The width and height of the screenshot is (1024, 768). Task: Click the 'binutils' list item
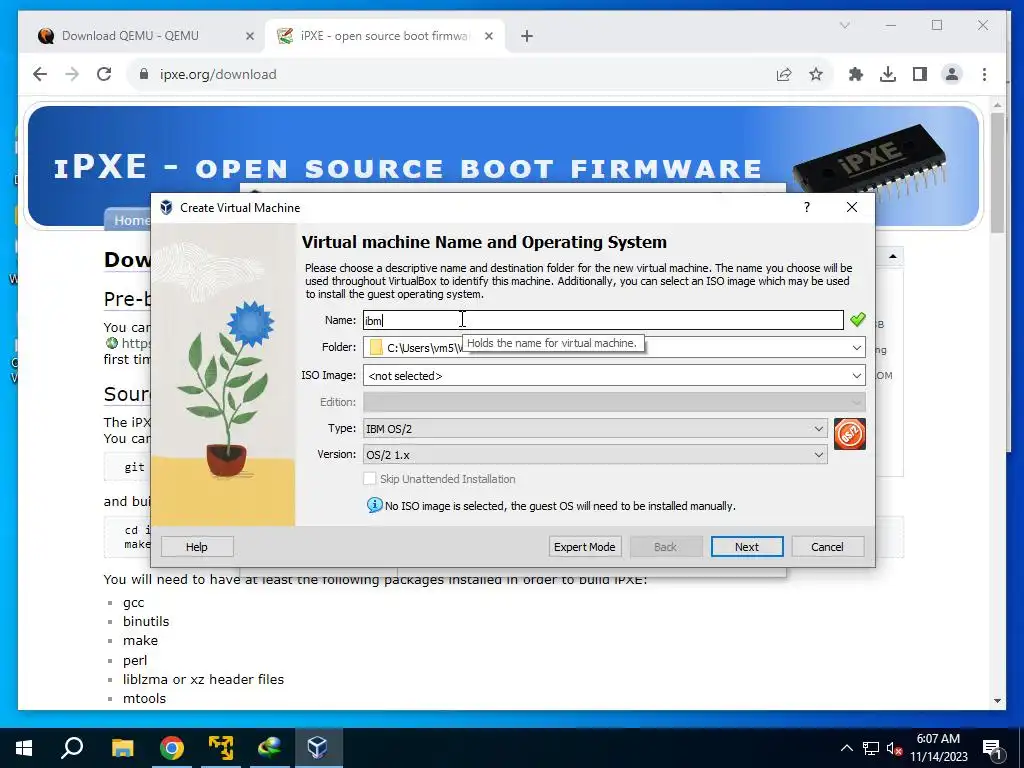point(146,621)
